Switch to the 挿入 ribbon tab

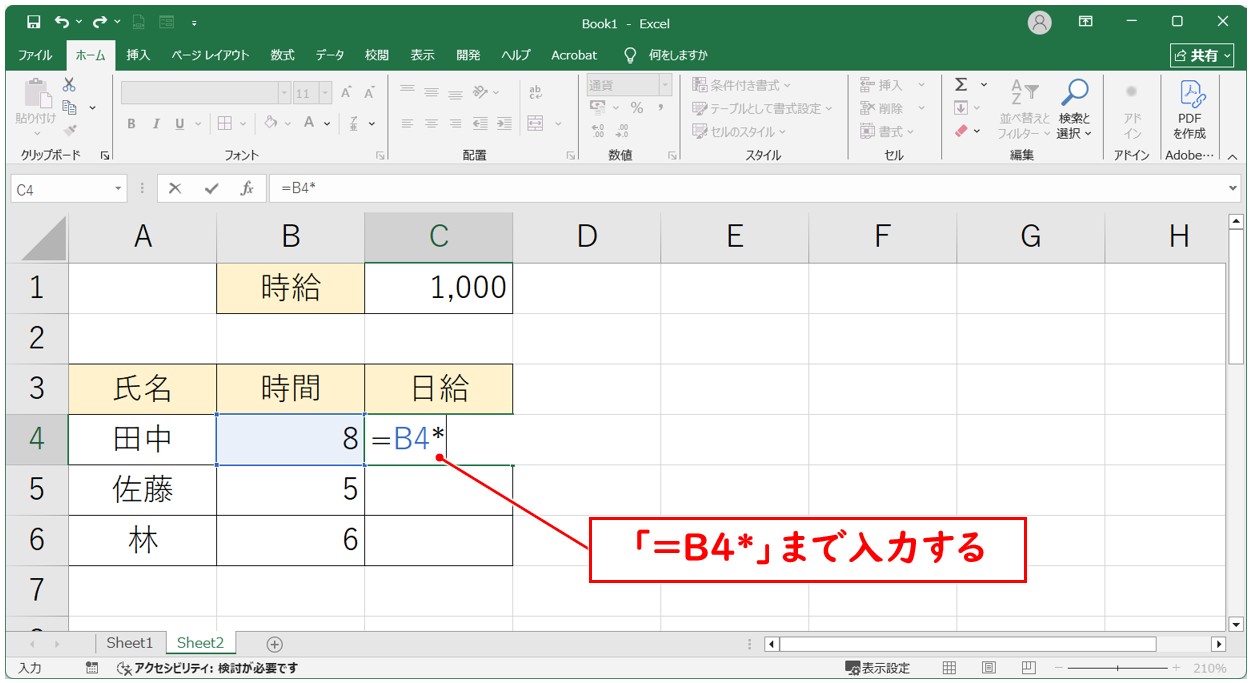coord(138,55)
